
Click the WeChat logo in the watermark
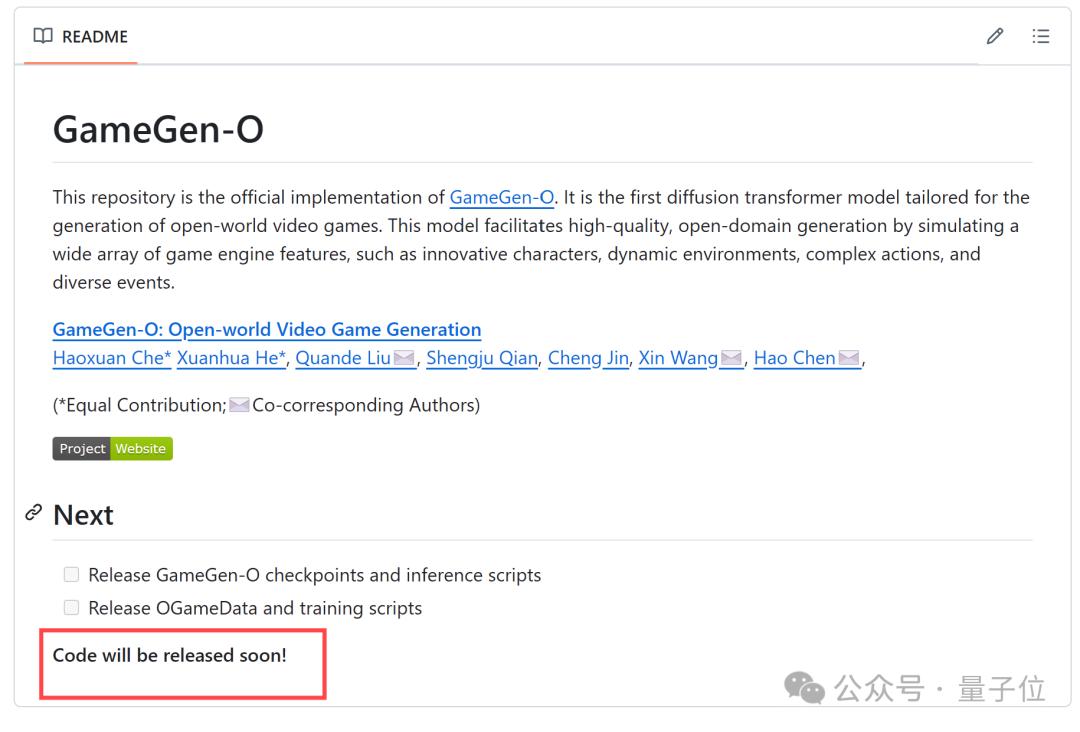804,687
